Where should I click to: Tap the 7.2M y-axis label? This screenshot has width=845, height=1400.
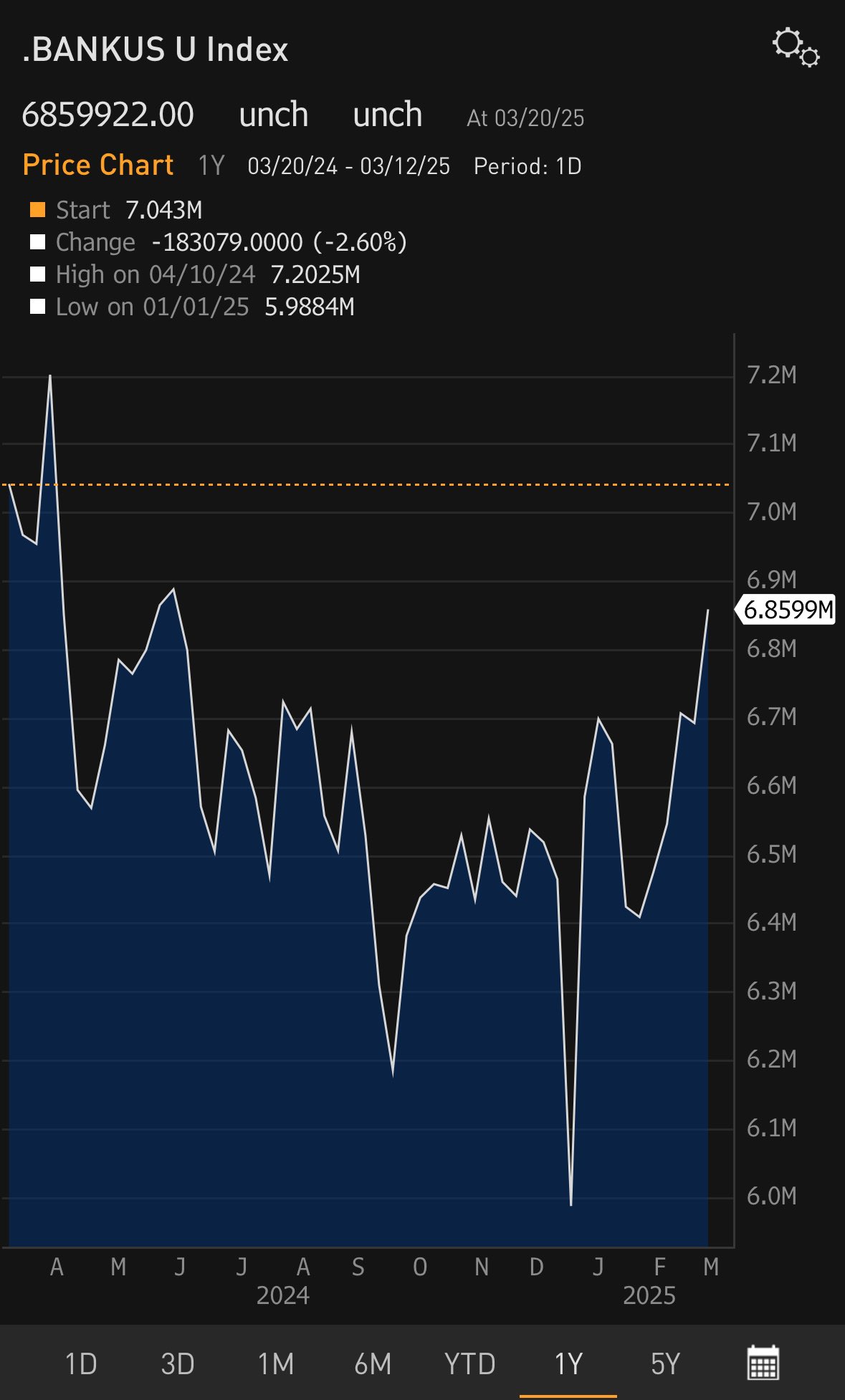pyautogui.click(x=772, y=375)
